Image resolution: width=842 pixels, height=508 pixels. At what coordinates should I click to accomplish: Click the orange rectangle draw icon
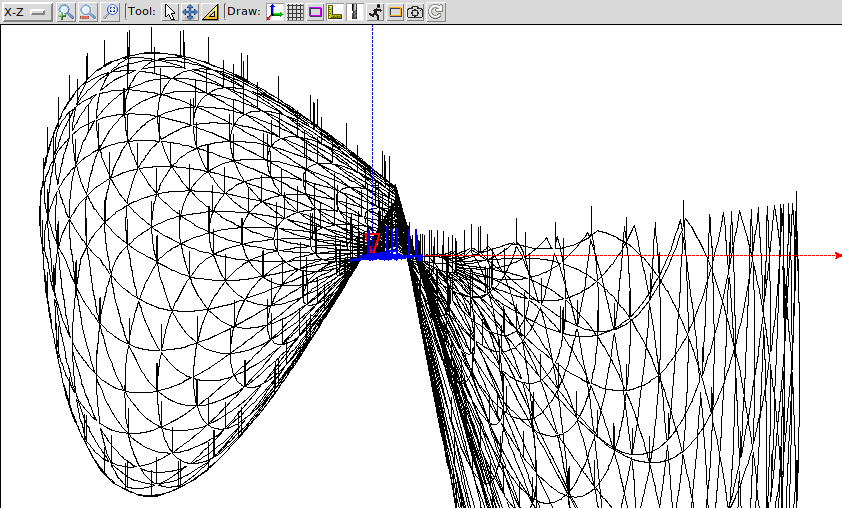coord(395,12)
